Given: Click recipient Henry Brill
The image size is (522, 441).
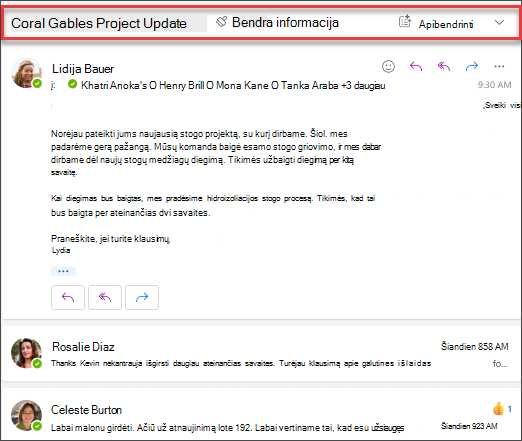Looking at the screenshot, I should pyautogui.click(x=181, y=85).
